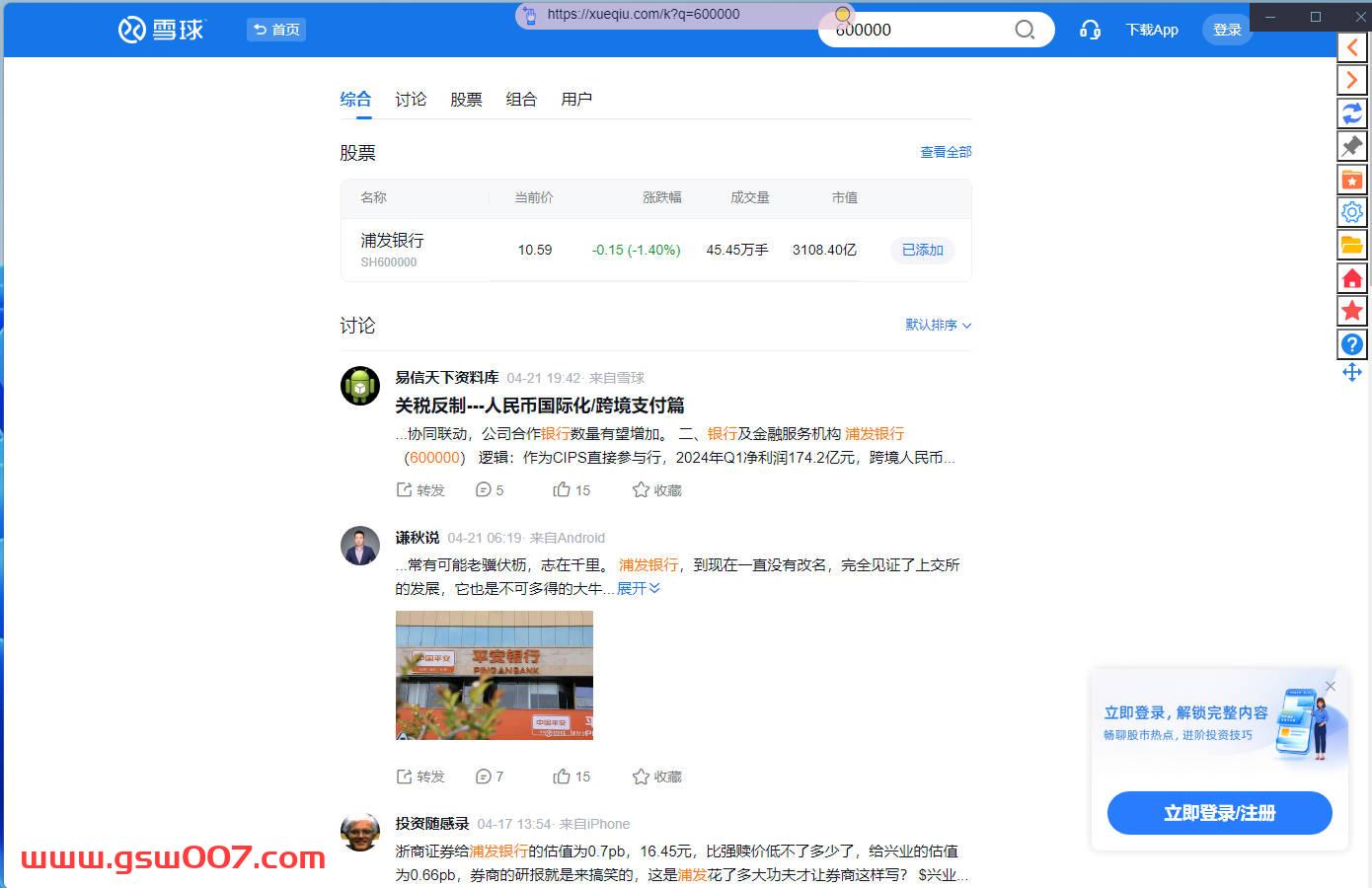The width and height of the screenshot is (1372, 888).
Task: Click 收藏 on the 易信天下资料库 post
Action: (x=657, y=490)
